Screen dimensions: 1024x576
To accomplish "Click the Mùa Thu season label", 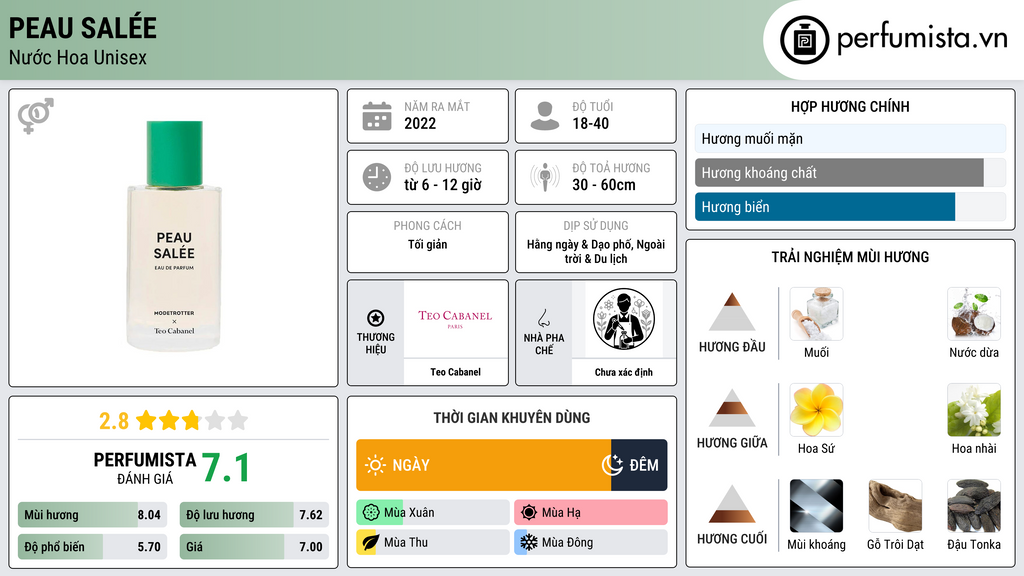I will (x=406, y=543).
